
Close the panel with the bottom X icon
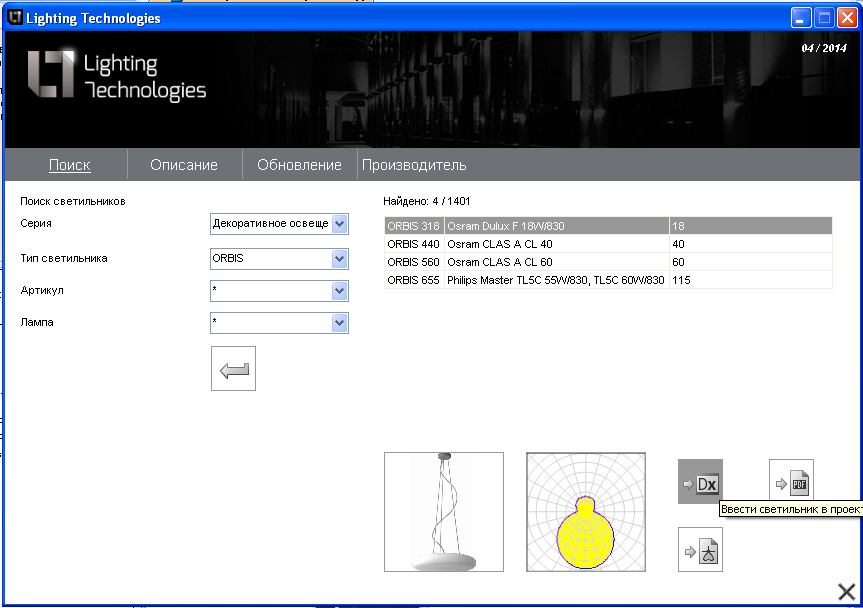pos(846,591)
